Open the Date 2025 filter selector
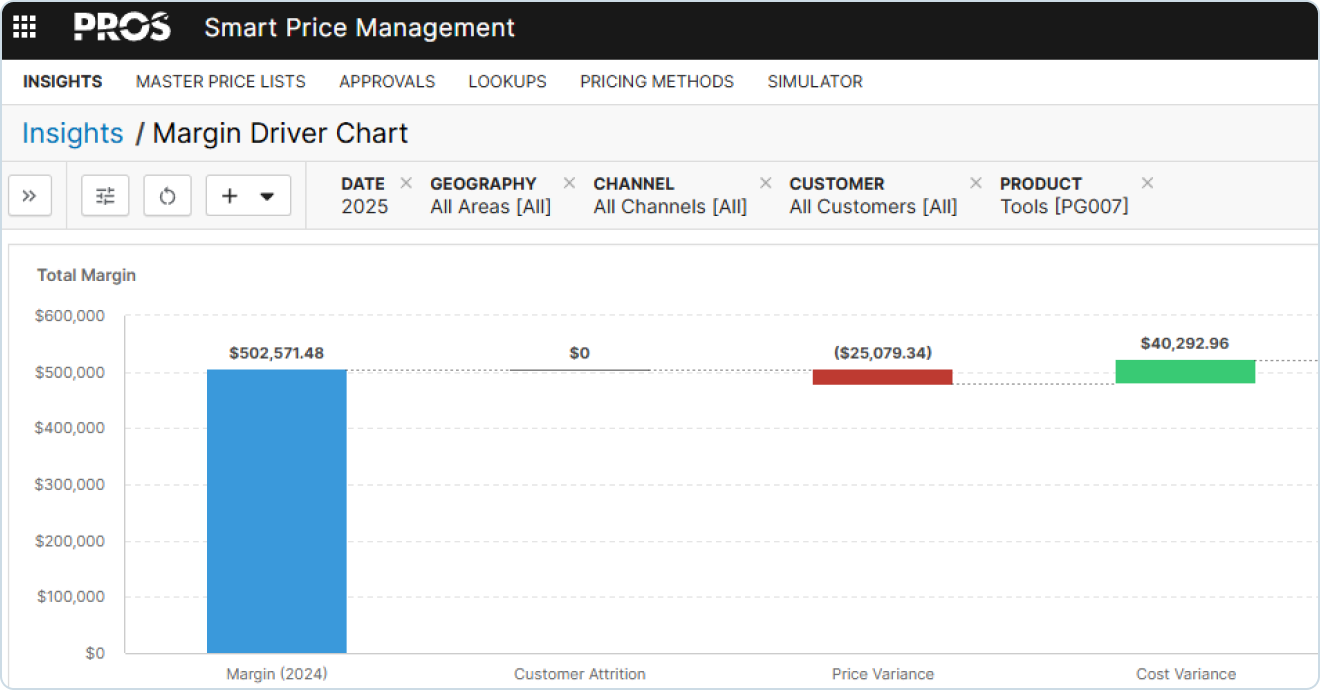 tap(364, 207)
